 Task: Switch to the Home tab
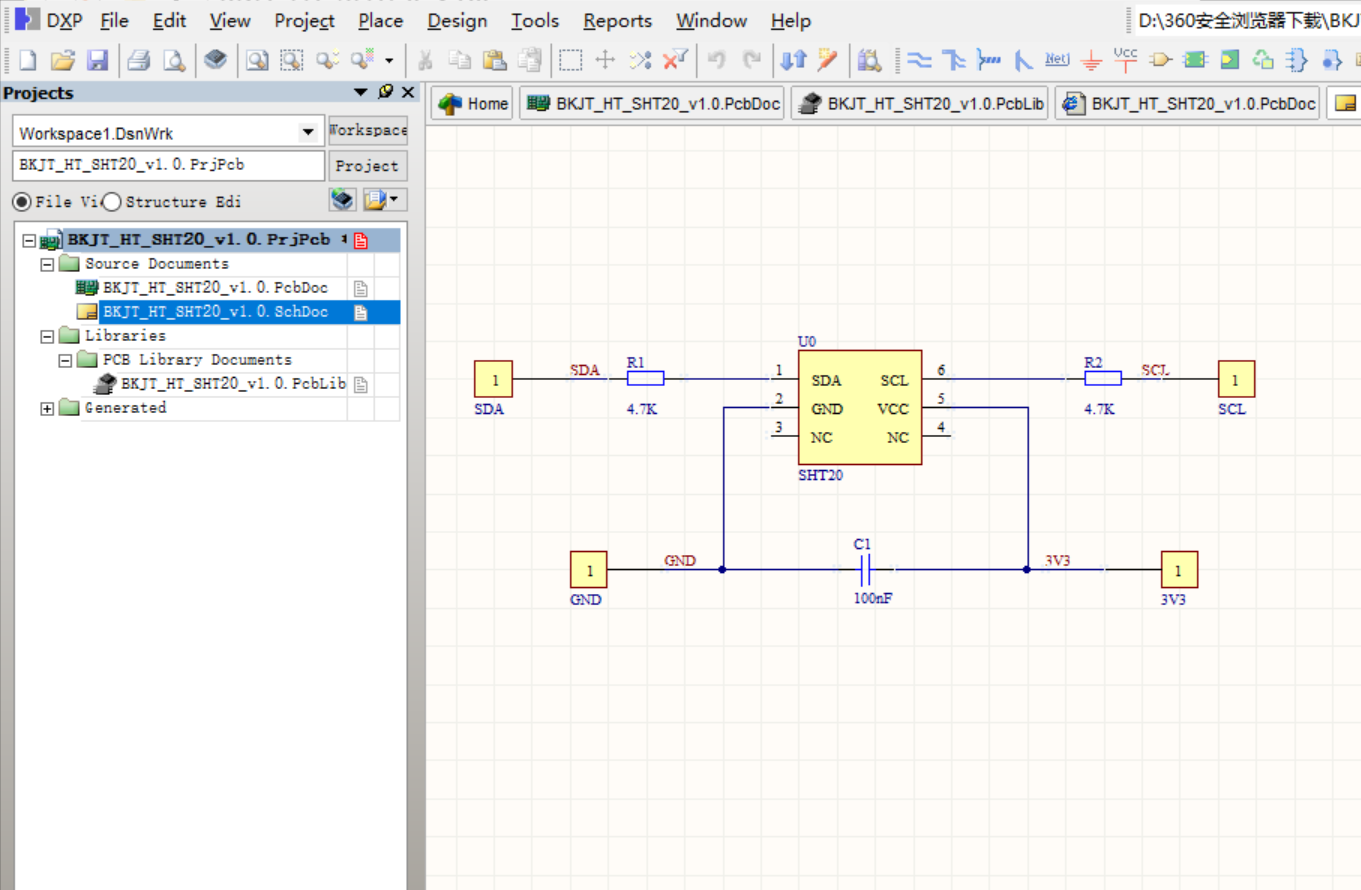click(x=473, y=103)
